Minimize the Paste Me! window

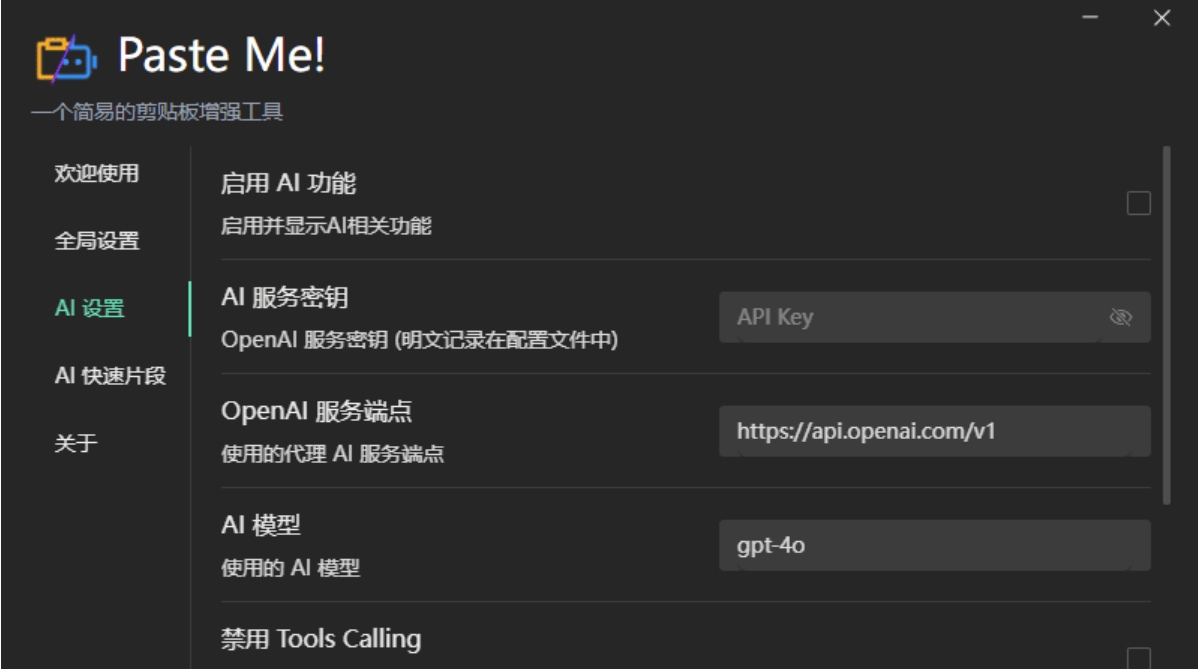click(1091, 19)
